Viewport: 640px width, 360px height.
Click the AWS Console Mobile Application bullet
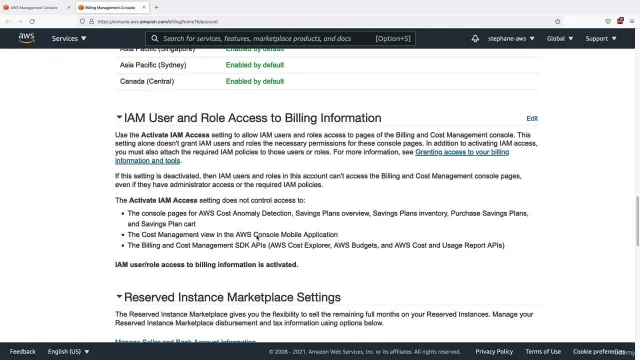click(x=233, y=235)
